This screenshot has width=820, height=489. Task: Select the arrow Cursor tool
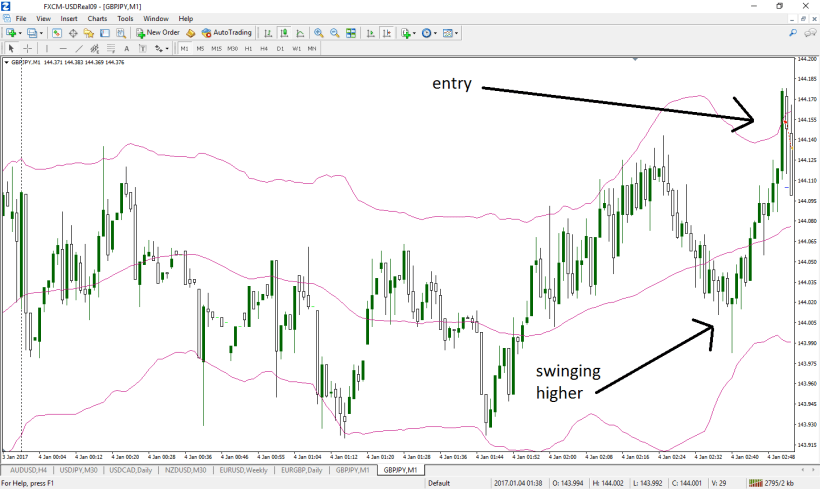tap(11, 48)
